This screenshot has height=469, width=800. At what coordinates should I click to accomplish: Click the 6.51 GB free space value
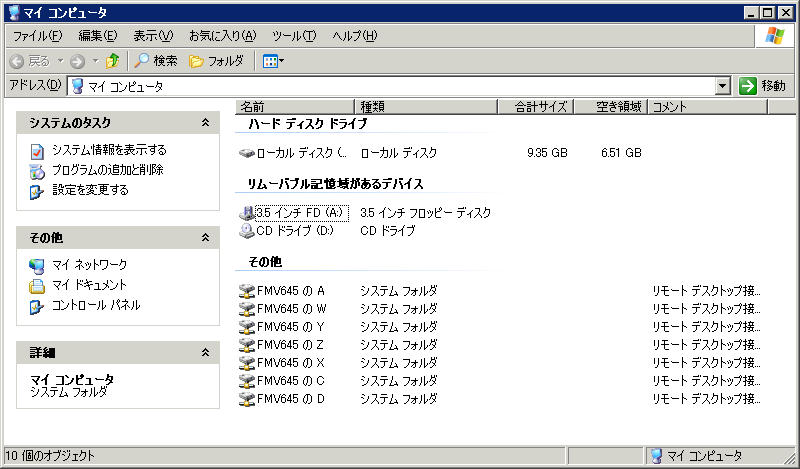[x=621, y=153]
